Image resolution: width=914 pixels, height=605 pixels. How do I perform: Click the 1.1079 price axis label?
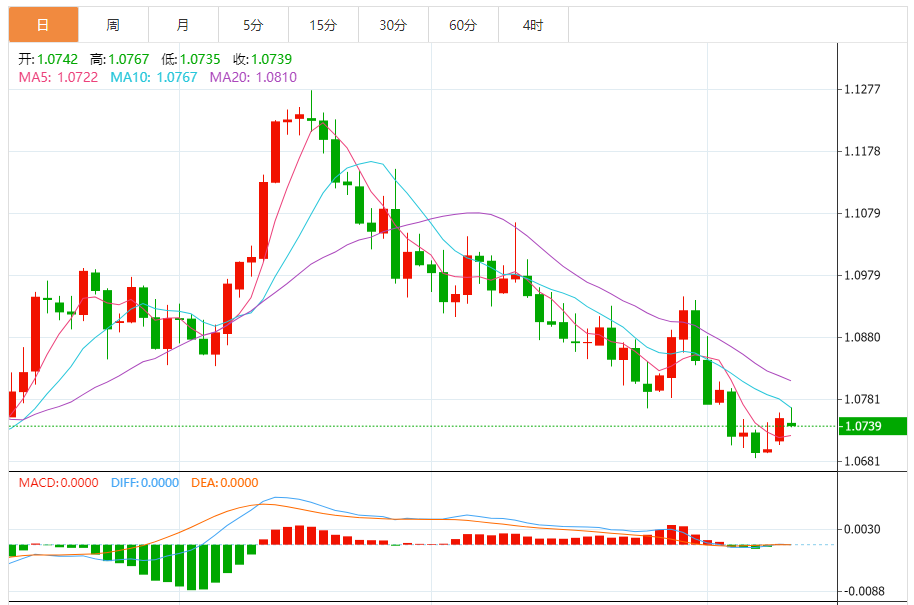(x=862, y=213)
